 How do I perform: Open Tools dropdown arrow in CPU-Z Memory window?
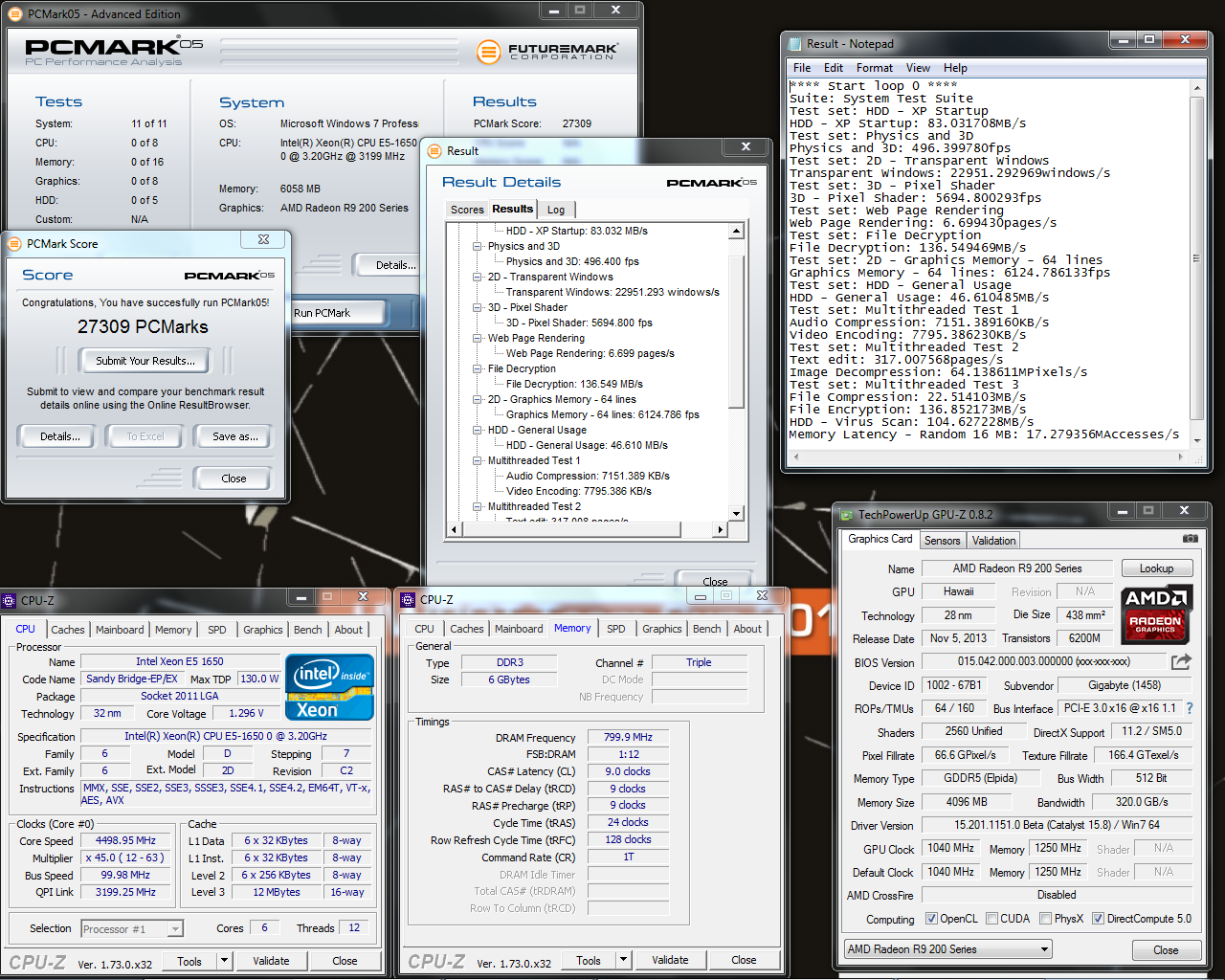pyautogui.click(x=623, y=960)
